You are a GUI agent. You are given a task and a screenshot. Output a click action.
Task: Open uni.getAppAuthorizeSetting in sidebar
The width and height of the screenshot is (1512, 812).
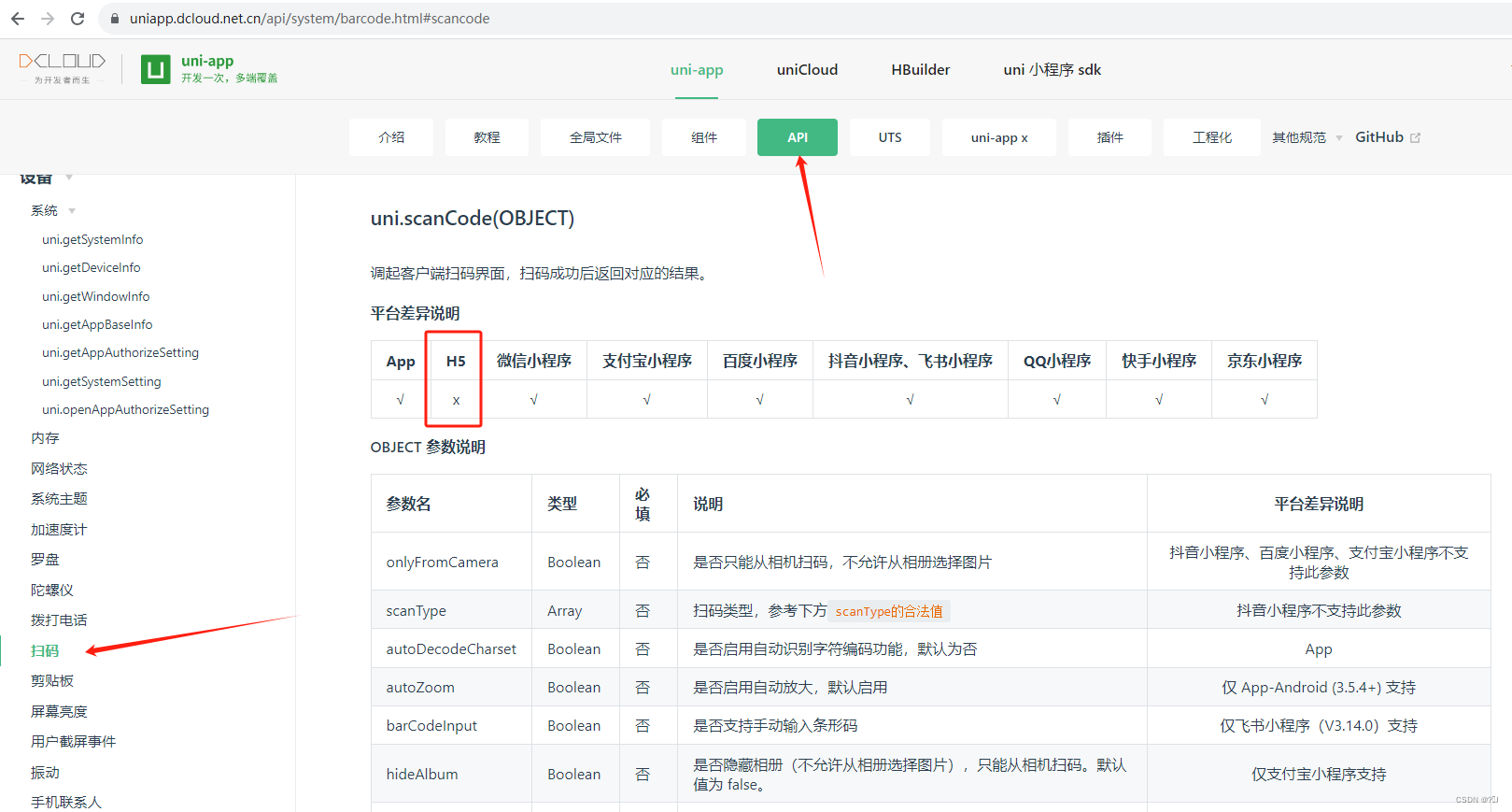[120, 353]
